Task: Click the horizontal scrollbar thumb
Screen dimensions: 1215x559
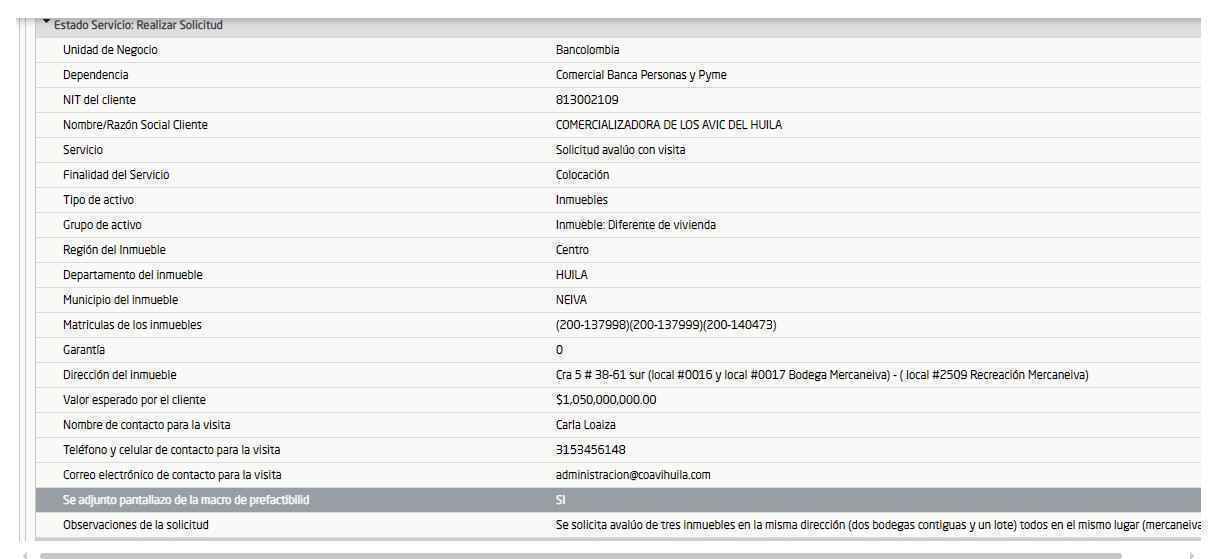Action: (580, 555)
